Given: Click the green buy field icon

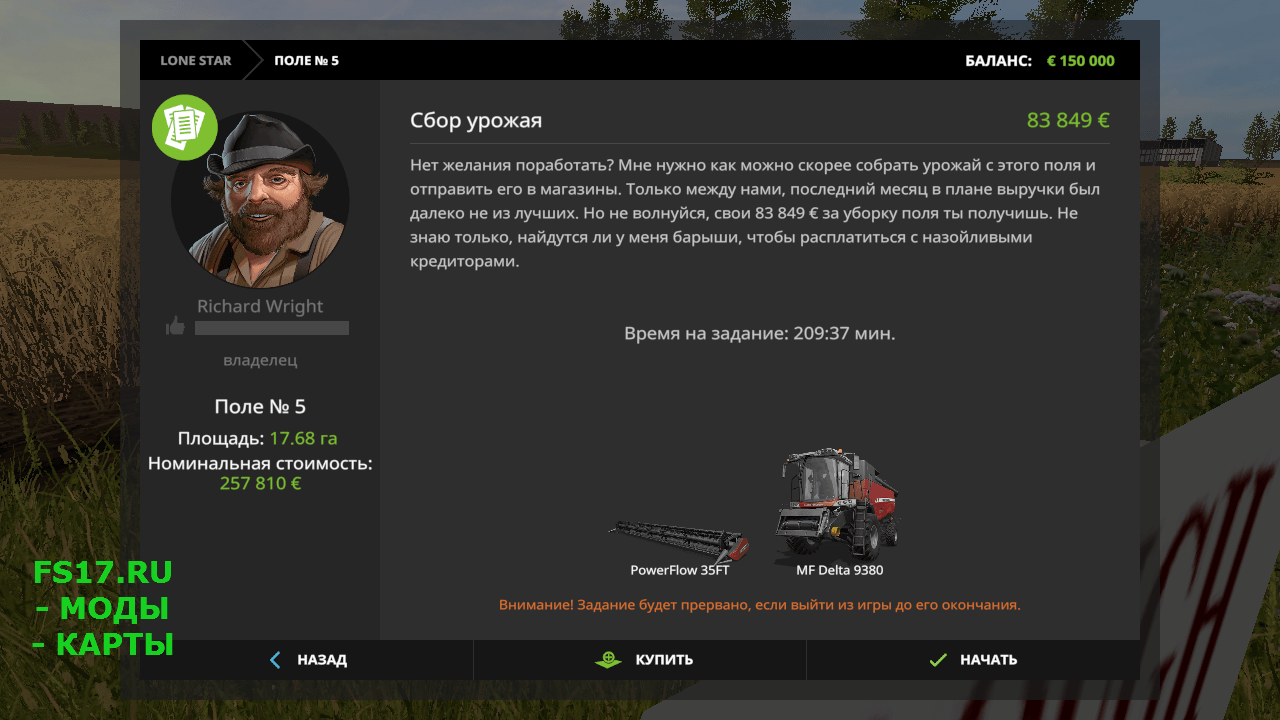Looking at the screenshot, I should 608,660.
